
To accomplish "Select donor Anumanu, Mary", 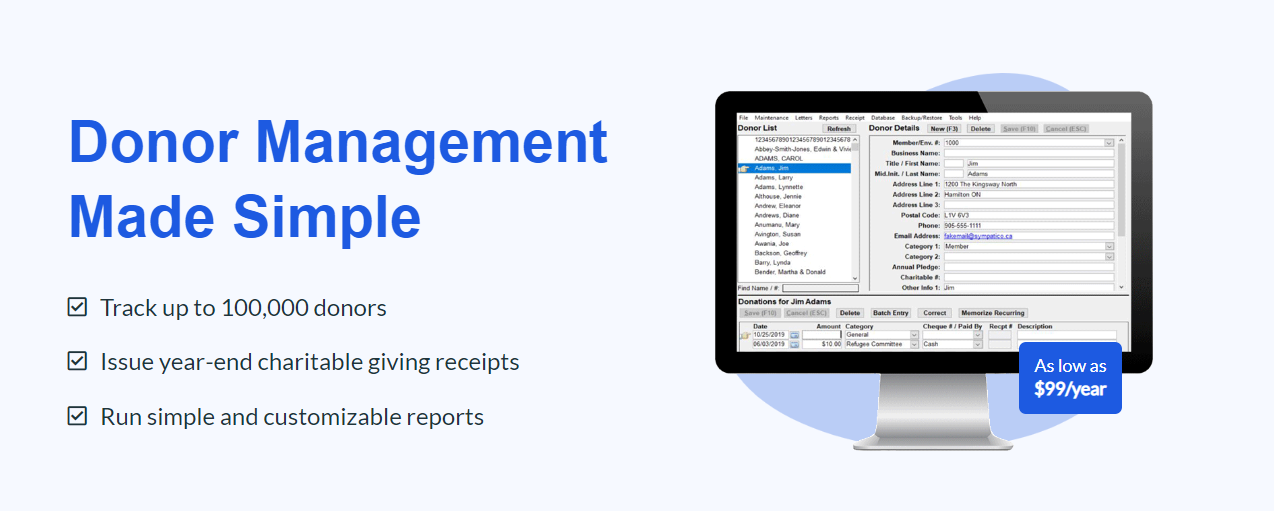I will pyautogui.click(x=777, y=225).
